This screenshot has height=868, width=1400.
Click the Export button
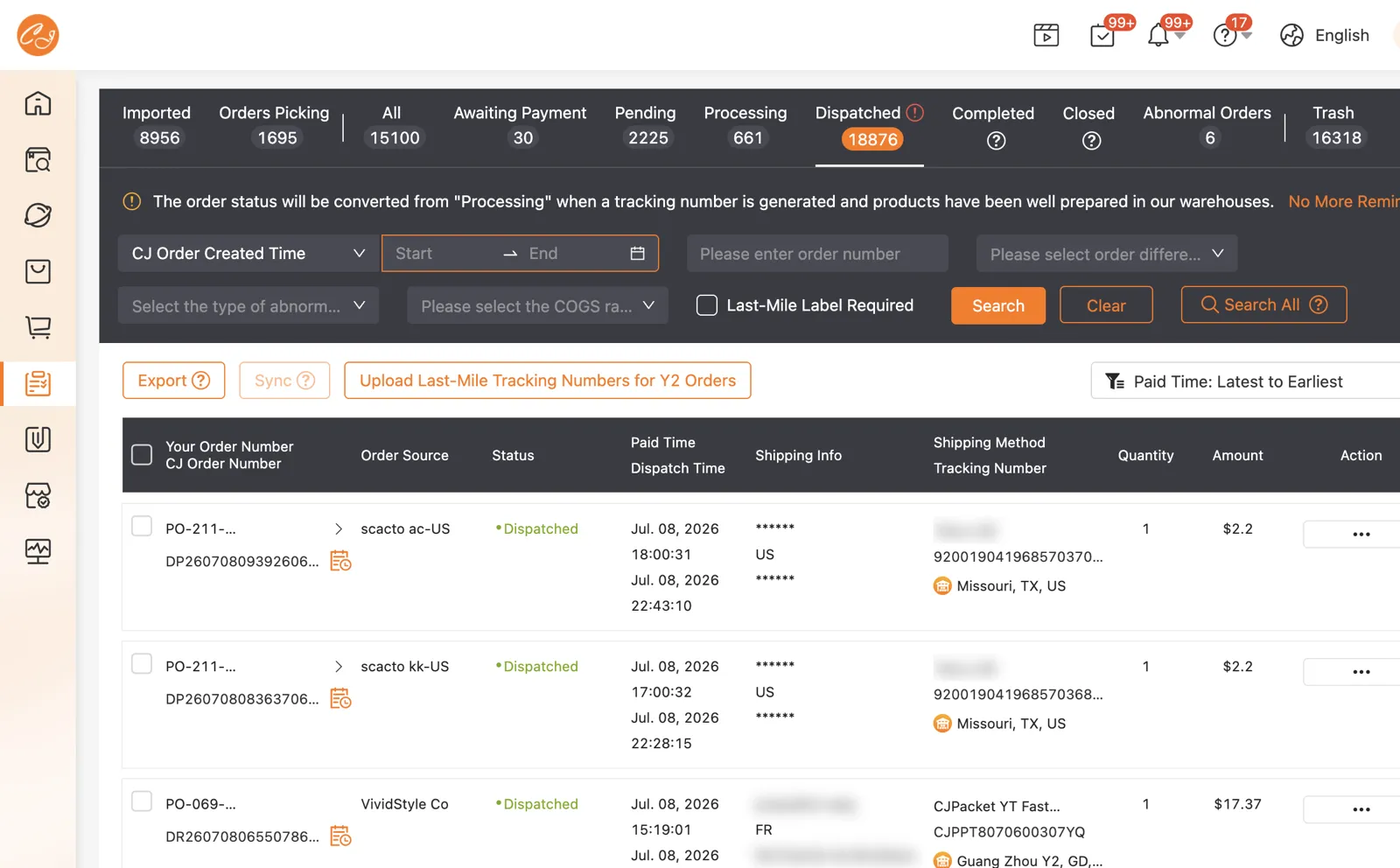coord(173,381)
